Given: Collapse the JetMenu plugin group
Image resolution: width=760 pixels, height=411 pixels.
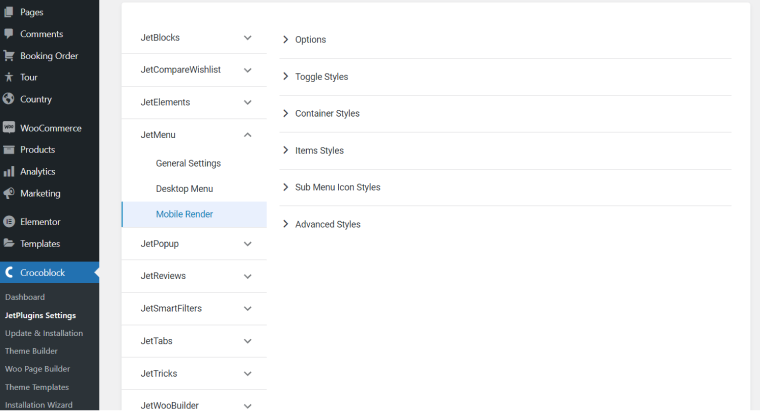Looking at the screenshot, I should (x=247, y=135).
